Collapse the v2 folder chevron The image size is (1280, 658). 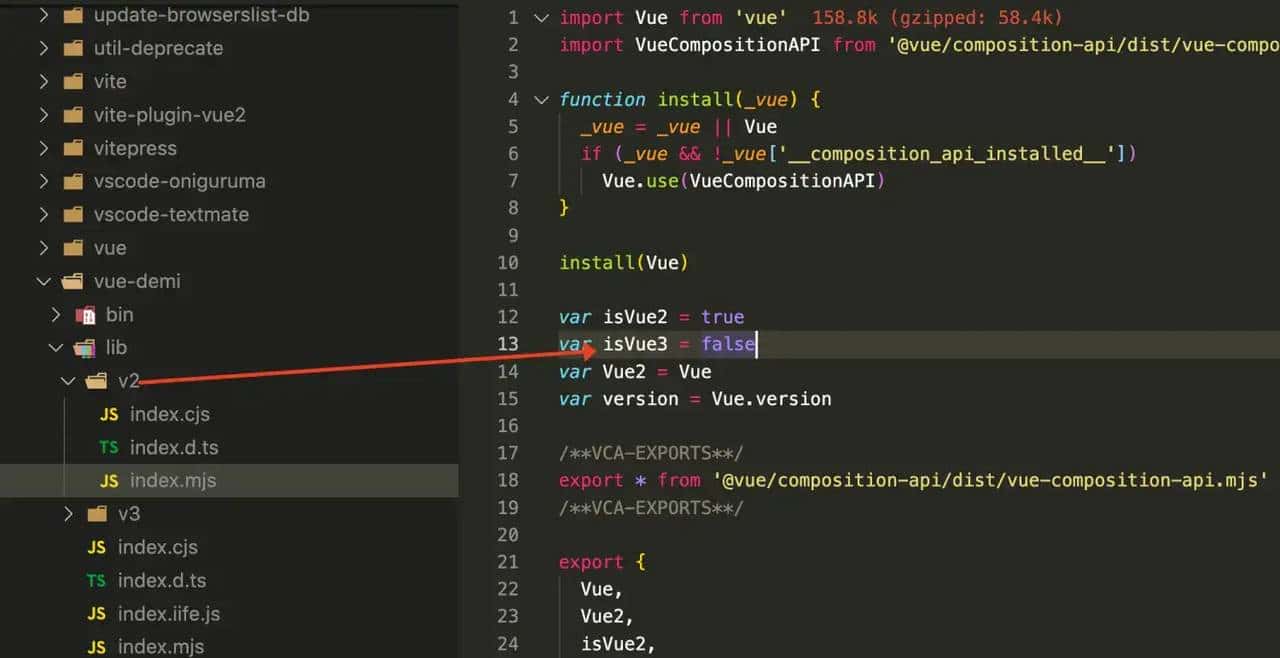pyautogui.click(x=68, y=381)
